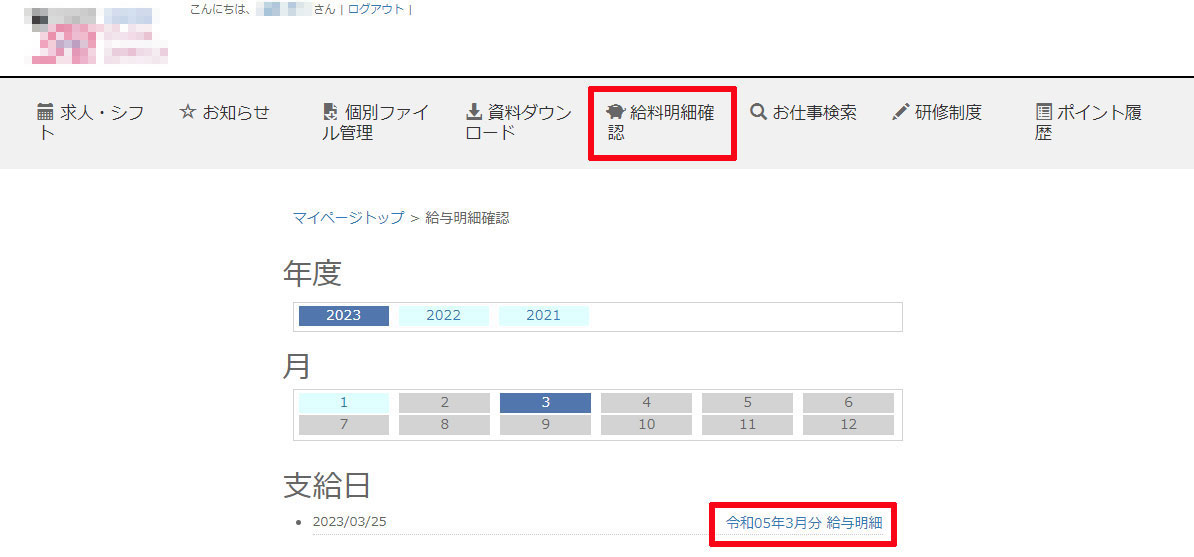Screen dimensions: 1194x557
Task: Open the ポイント履歴 menu item
Action: point(1090,123)
